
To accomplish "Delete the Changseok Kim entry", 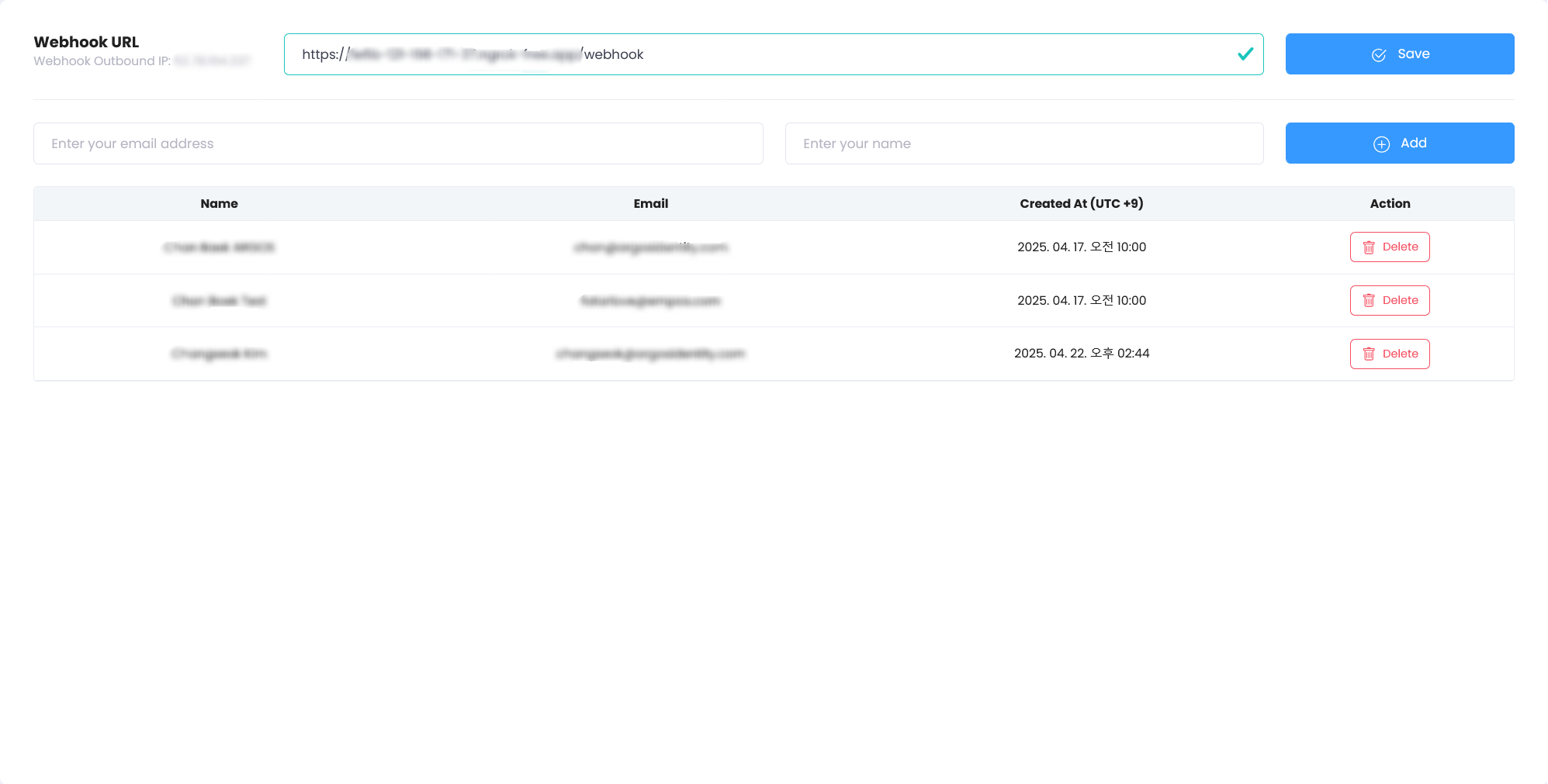I will point(1390,354).
